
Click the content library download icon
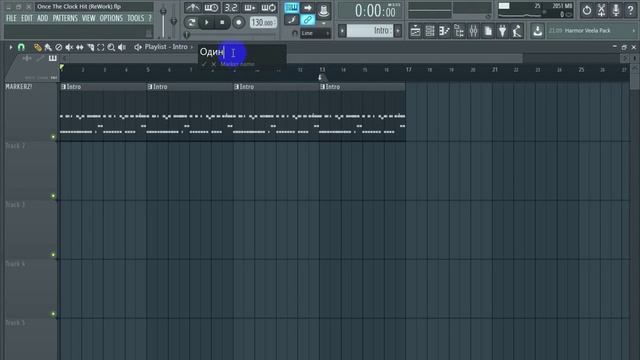click(x=538, y=31)
